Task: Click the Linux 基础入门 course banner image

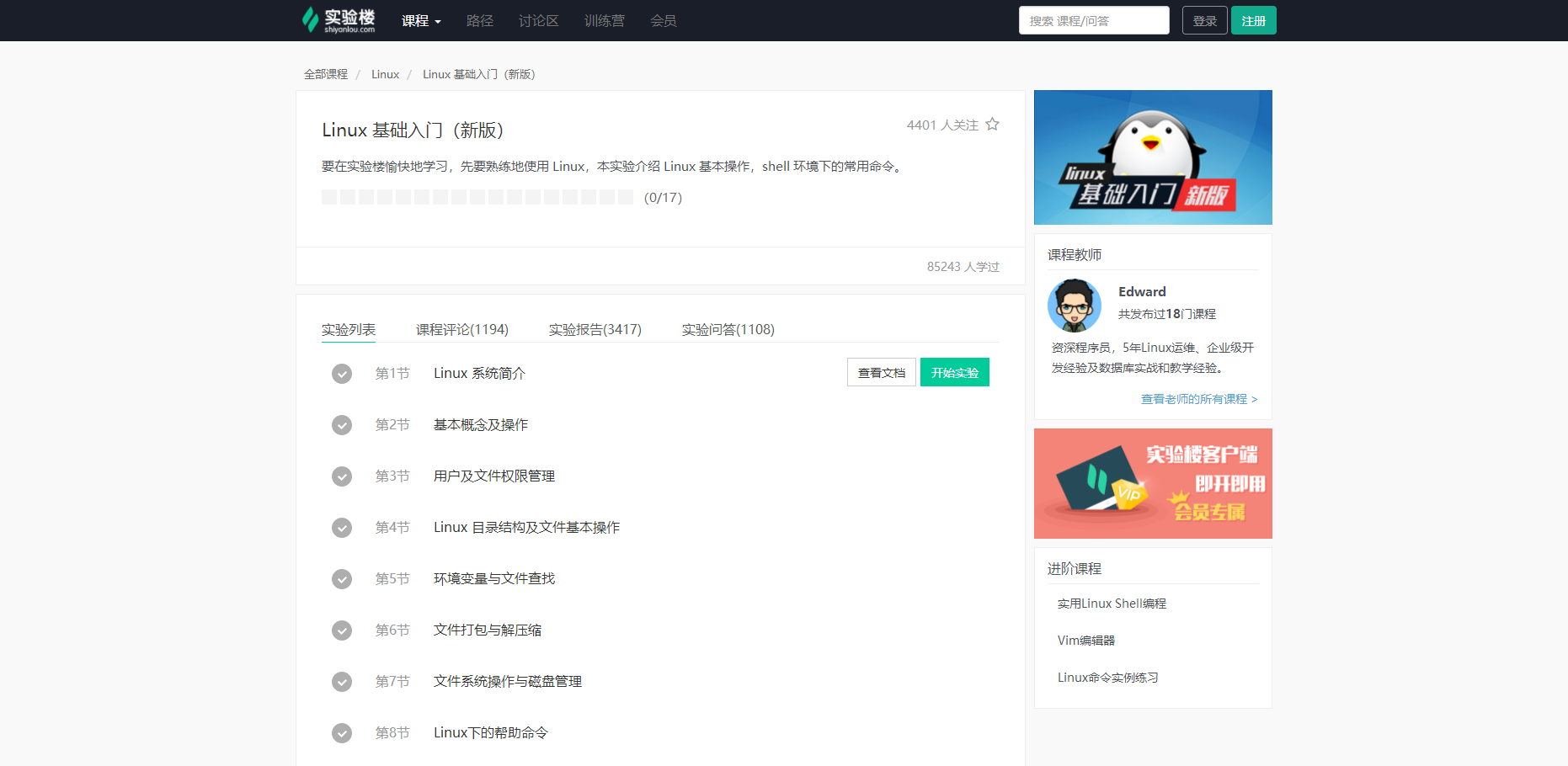Action: 1152,157
